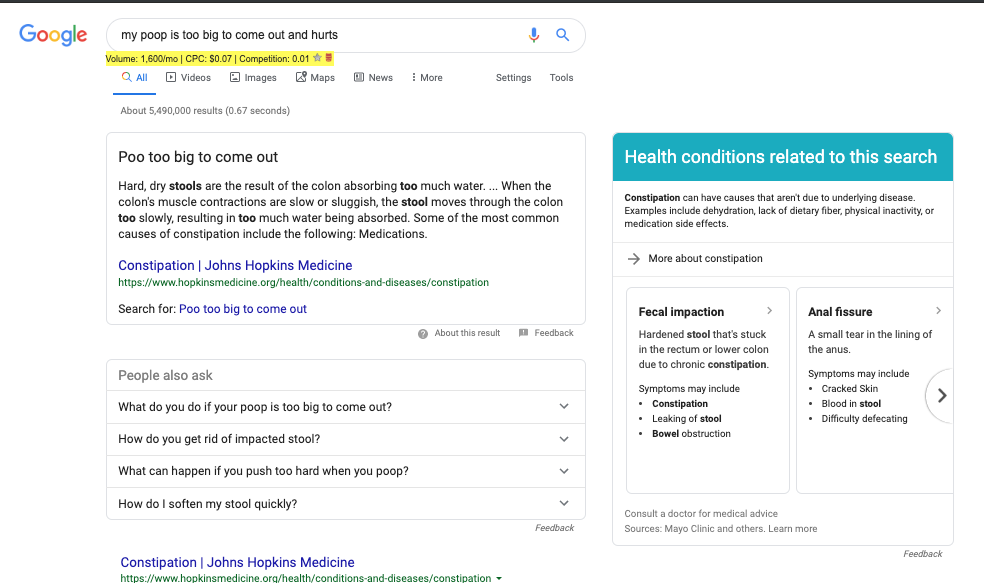984x583 pixels.
Task: Expand 'How do you get rid of impacted stool?'
Action: (564, 439)
